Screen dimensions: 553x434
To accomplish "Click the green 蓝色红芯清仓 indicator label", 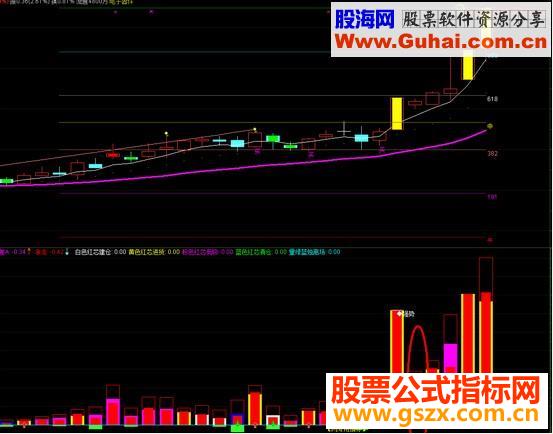I will coord(254,252).
